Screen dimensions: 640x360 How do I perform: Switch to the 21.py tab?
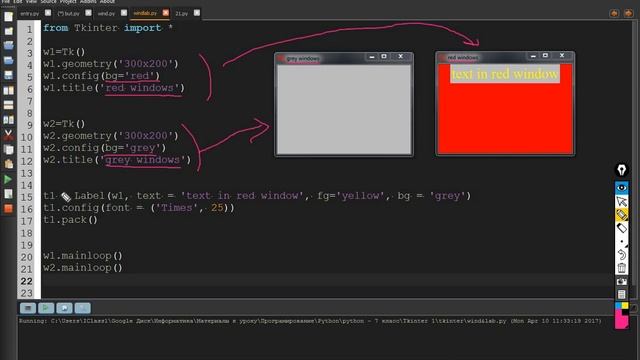coord(182,13)
